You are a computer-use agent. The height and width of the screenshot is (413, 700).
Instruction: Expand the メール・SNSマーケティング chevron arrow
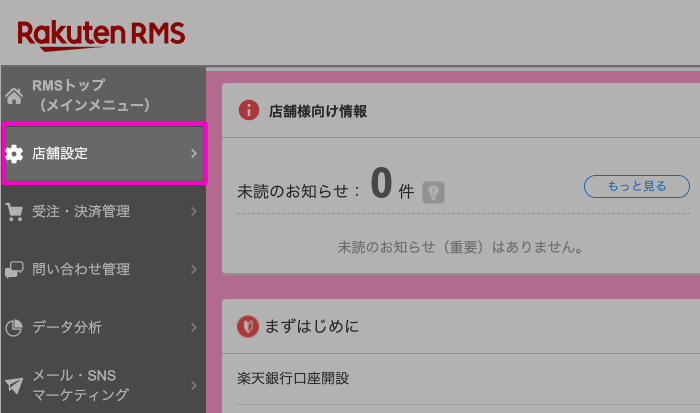pyautogui.click(x=193, y=385)
